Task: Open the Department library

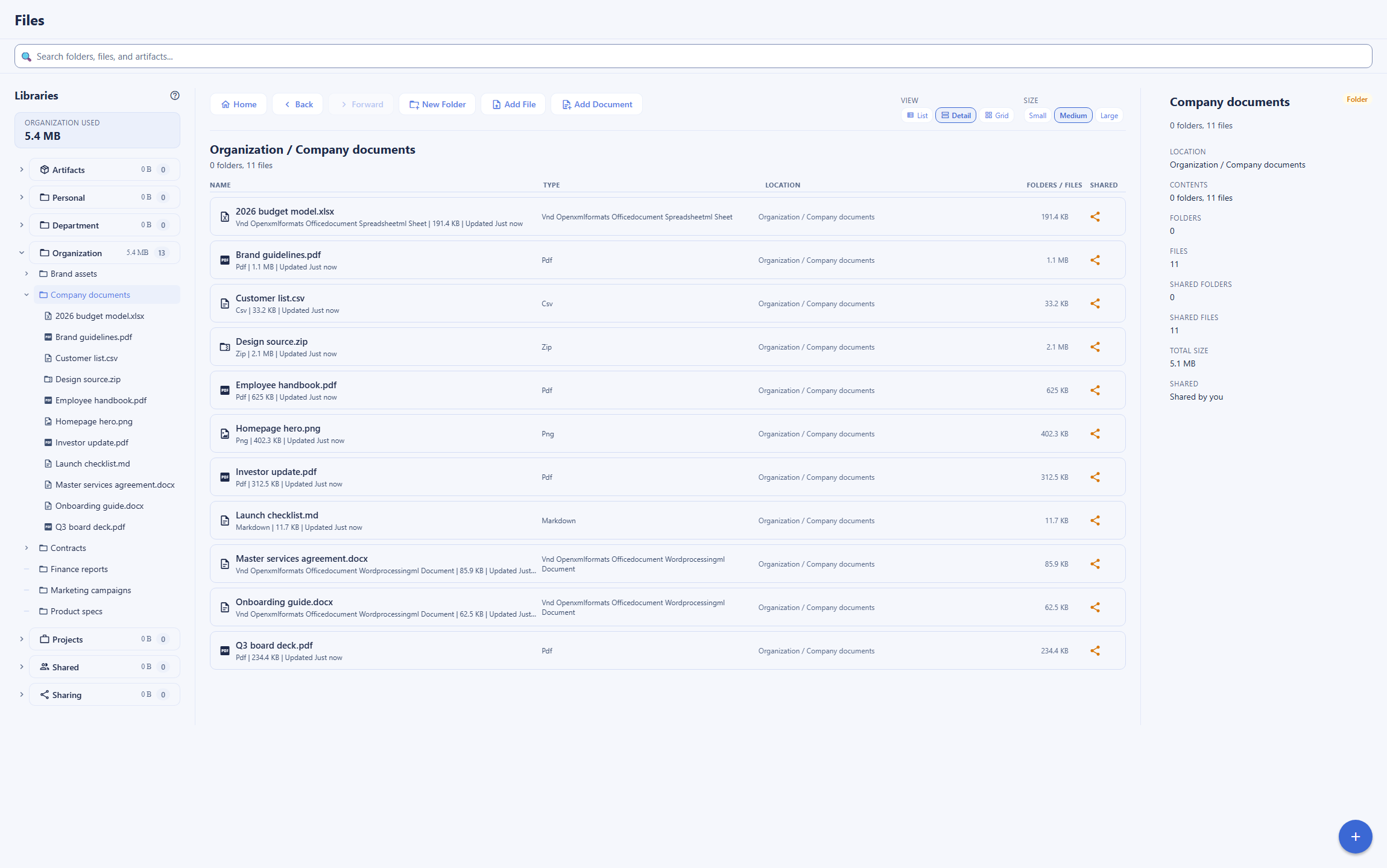Action: 104,225
